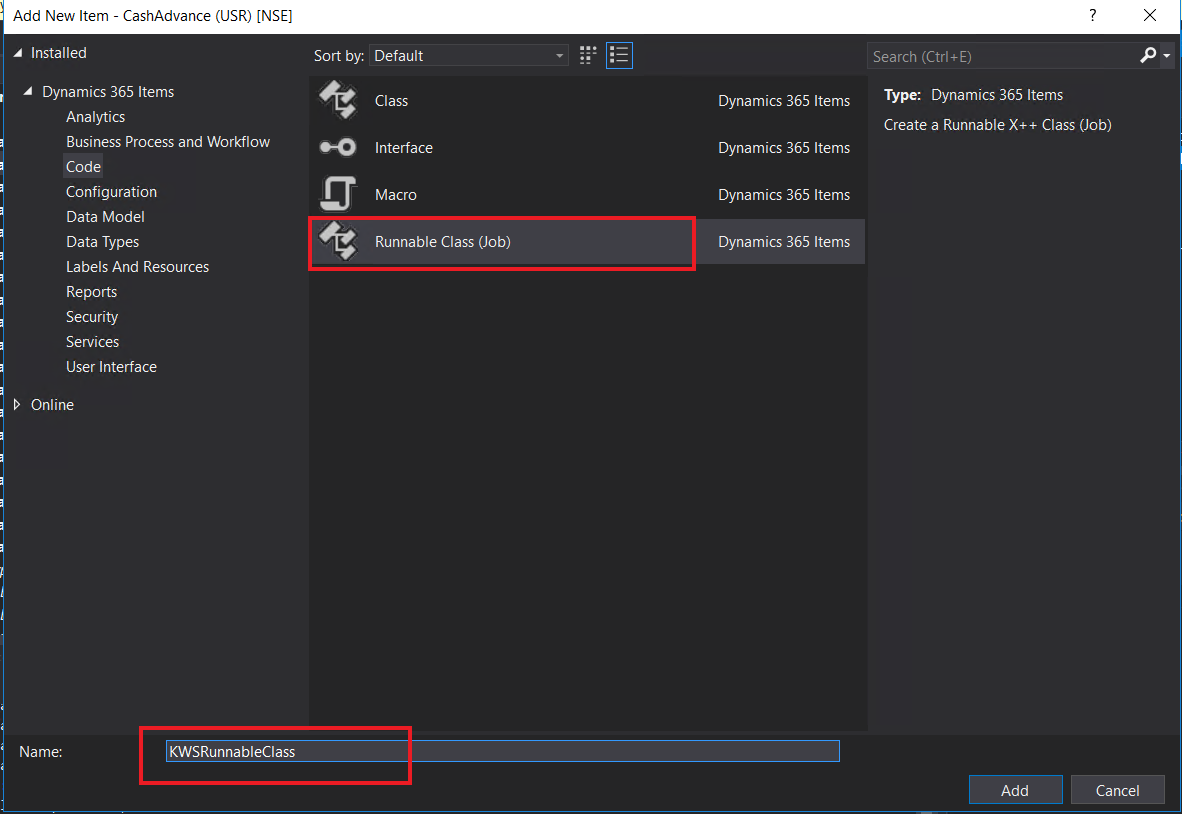Click Dynamics 365 Items in Runnable Class row
Screen dimensions: 1182x814
pos(784,242)
